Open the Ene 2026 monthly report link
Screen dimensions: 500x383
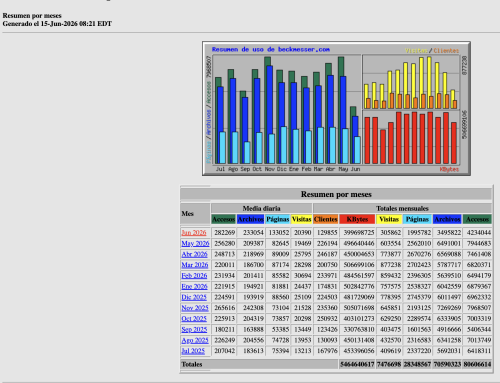click(194, 286)
